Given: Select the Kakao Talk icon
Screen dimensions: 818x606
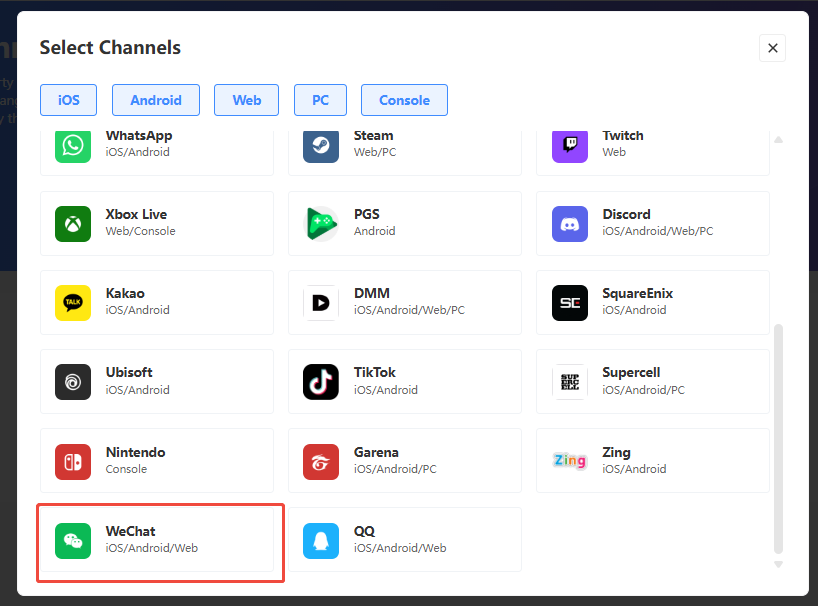Looking at the screenshot, I should point(73,302).
